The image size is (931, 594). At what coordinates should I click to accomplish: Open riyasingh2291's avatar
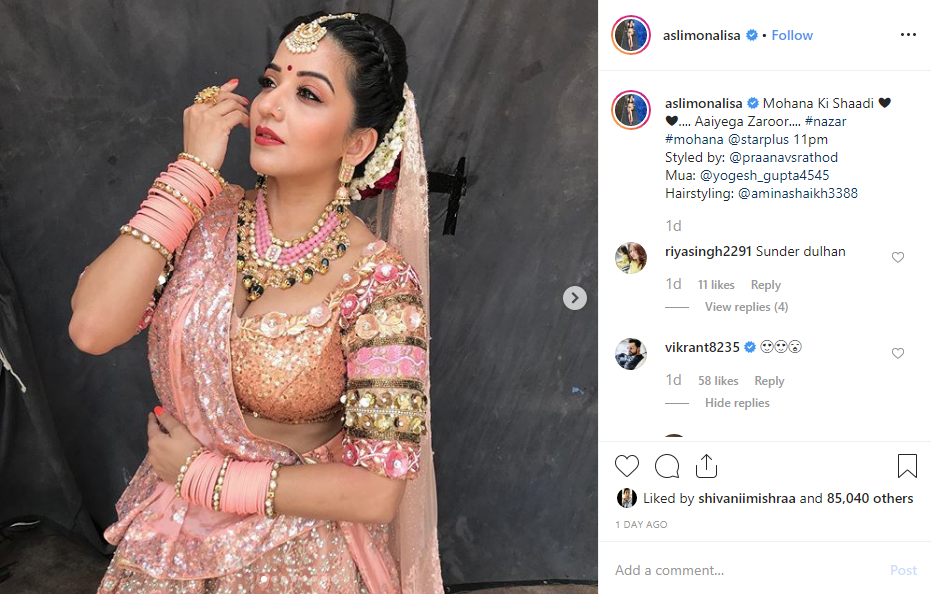631,258
